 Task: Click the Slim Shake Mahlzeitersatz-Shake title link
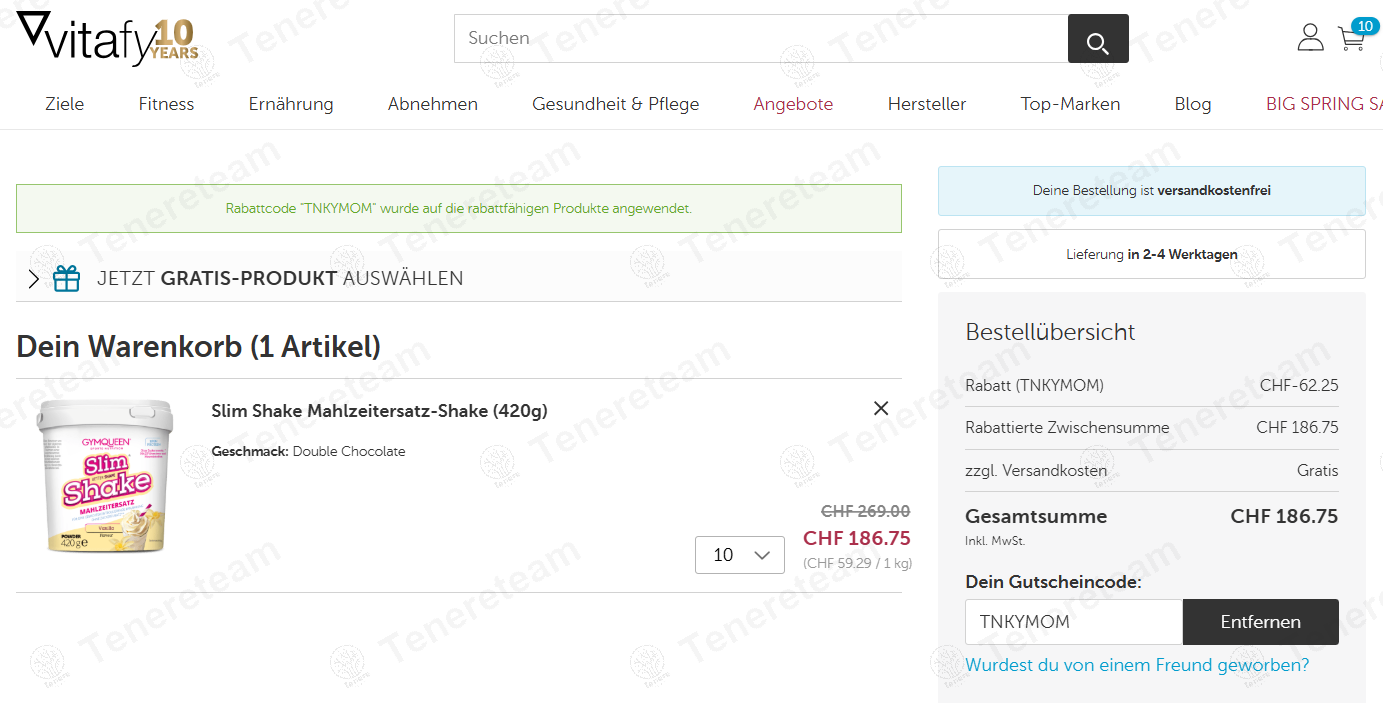tap(380, 411)
